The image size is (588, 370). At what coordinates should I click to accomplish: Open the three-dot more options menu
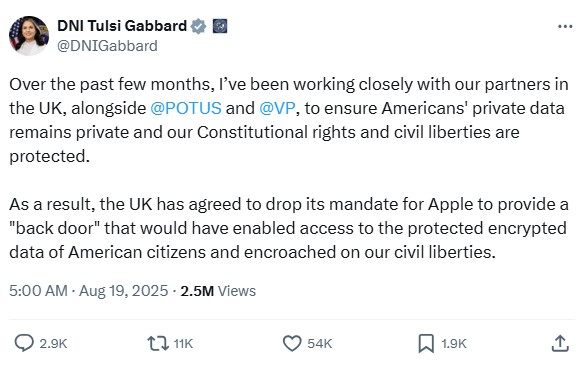(565, 26)
